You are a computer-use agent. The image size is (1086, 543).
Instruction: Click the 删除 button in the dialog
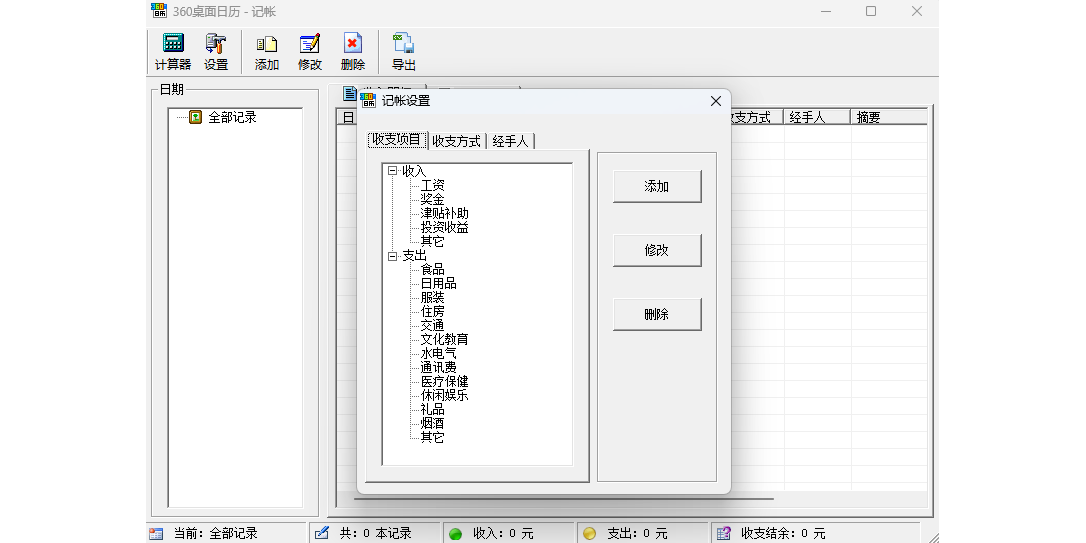tap(657, 314)
